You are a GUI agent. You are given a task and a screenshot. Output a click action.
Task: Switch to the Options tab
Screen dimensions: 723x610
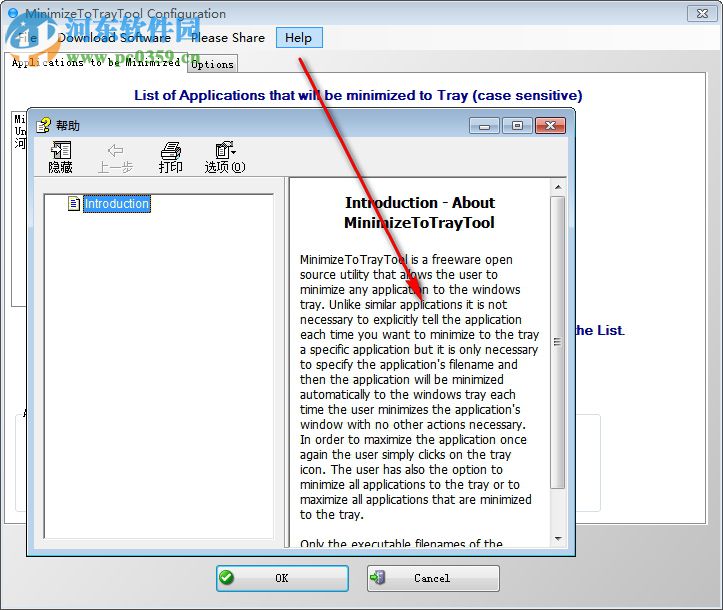[213, 64]
